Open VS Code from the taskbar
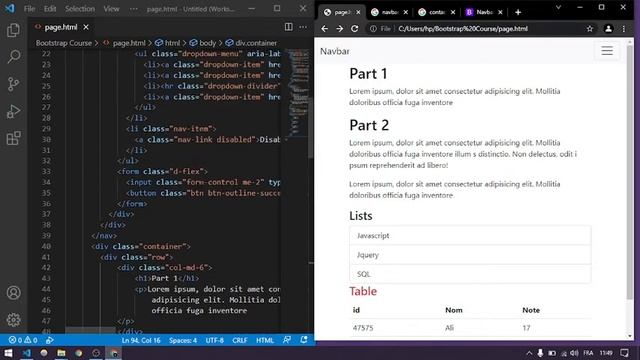This screenshot has height=360, width=640. coord(27,353)
